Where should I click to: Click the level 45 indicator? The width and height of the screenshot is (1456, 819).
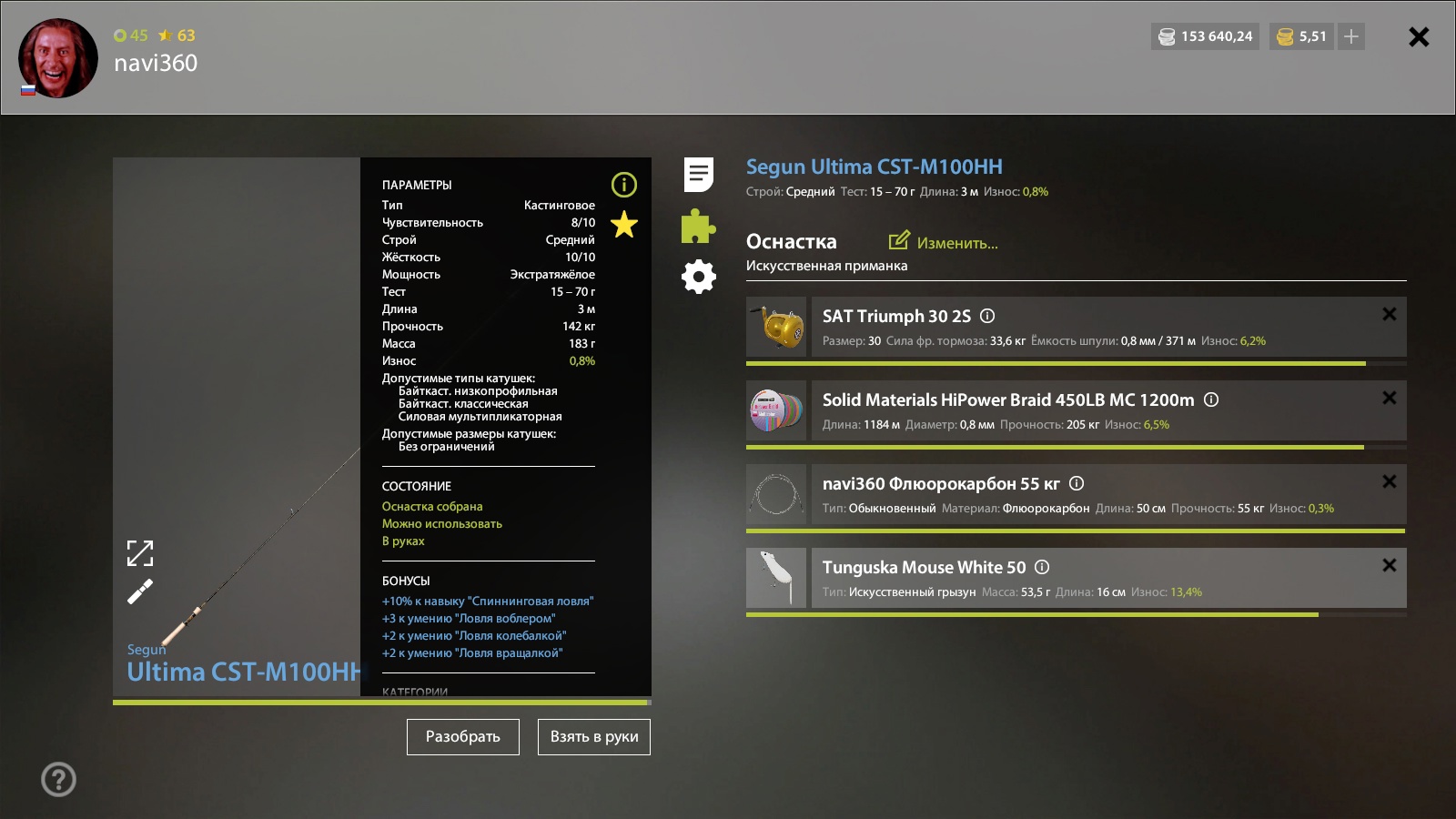131,35
